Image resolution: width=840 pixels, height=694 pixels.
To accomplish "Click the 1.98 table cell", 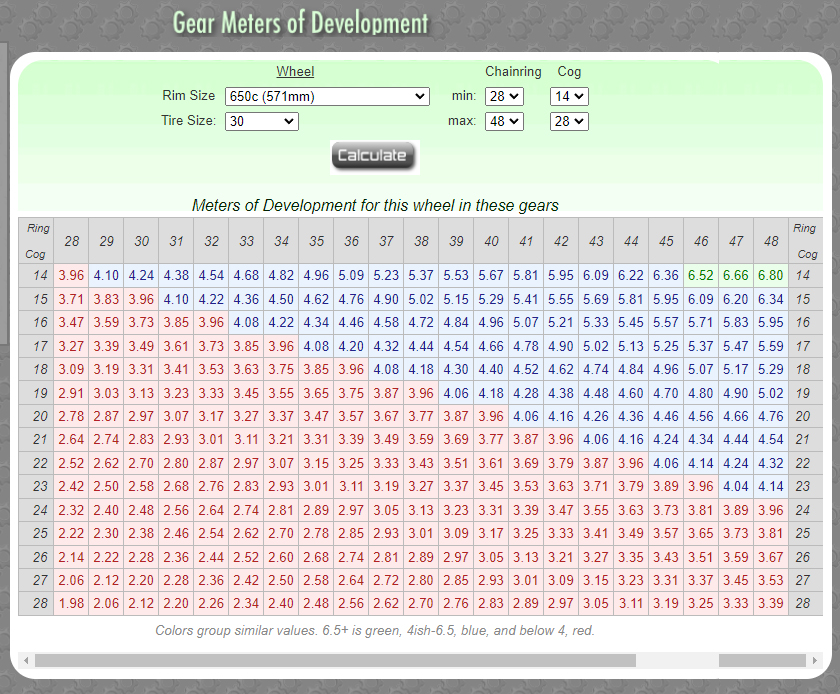I will [71, 603].
